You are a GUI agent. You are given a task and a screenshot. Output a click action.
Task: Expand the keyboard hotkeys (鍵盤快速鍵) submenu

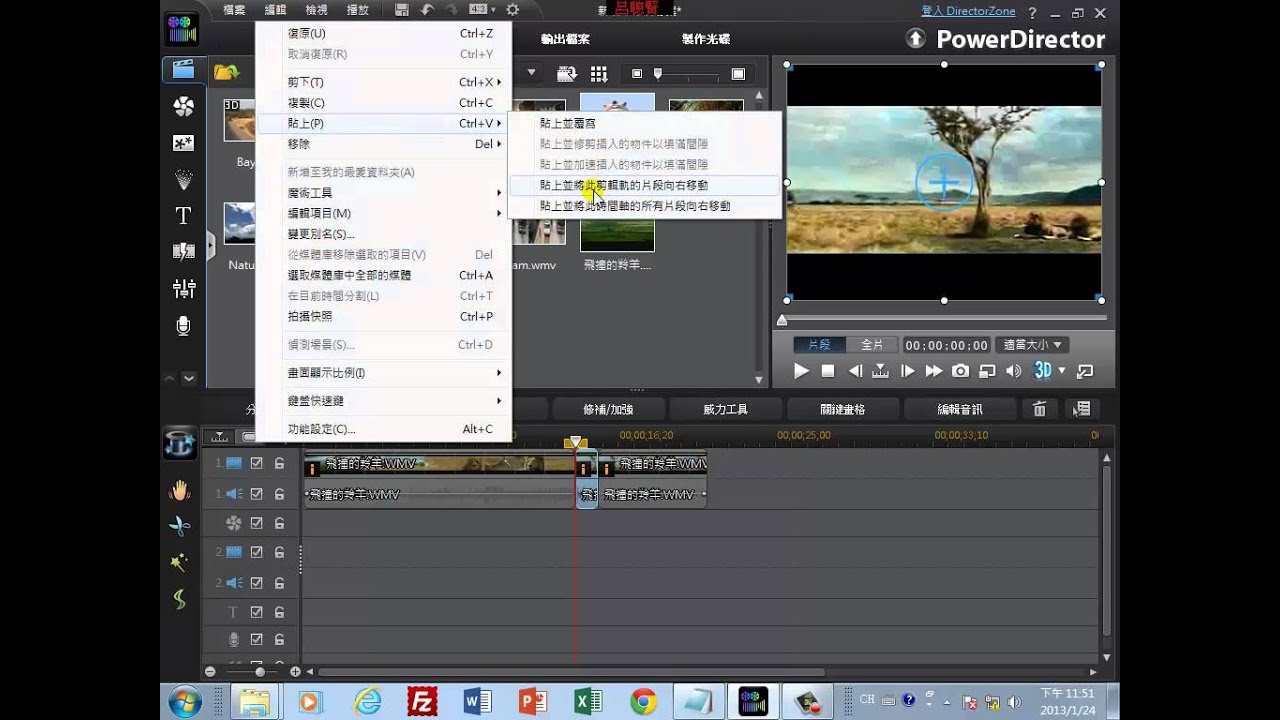499,401
